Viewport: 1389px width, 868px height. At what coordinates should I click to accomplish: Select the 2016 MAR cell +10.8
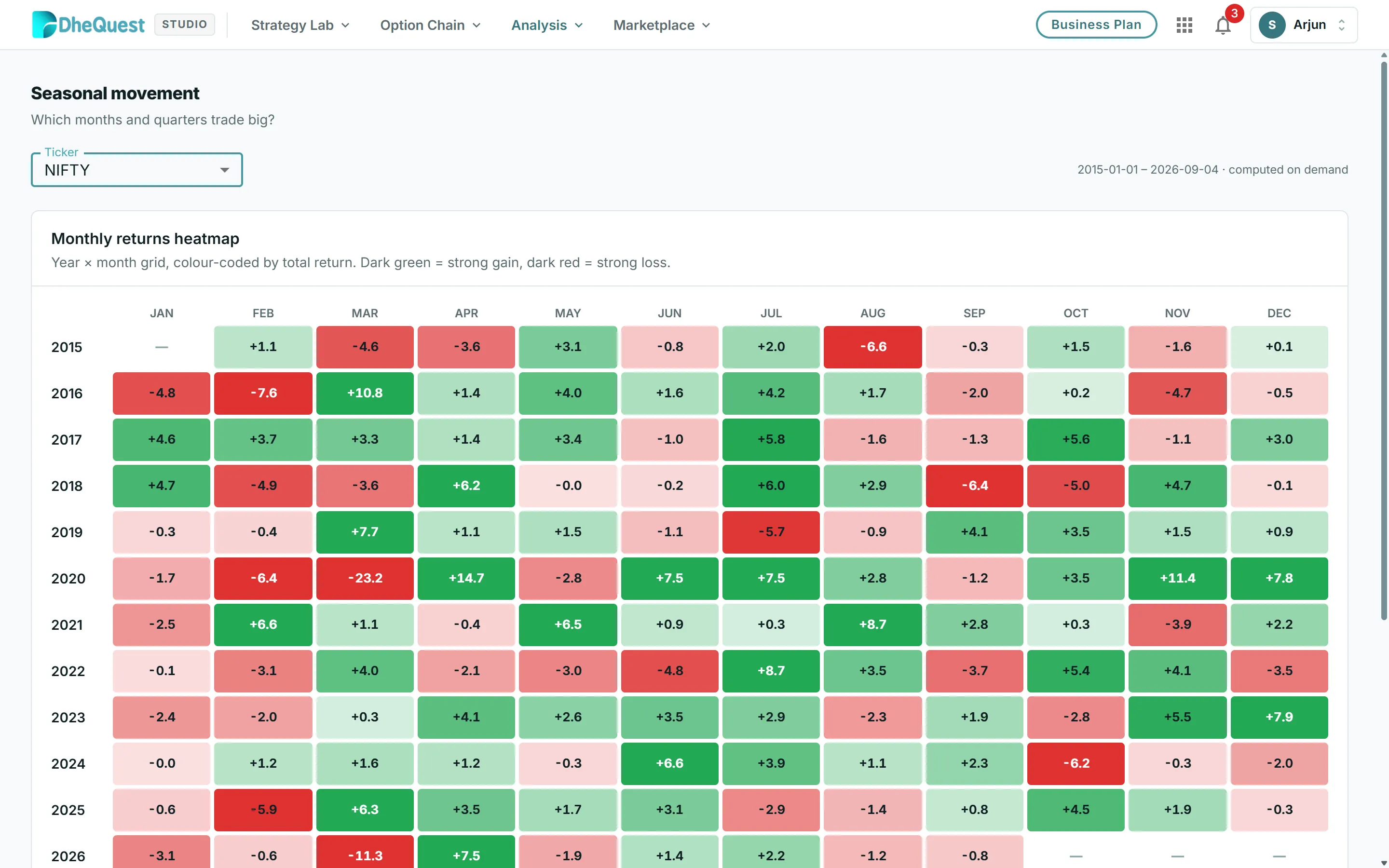[x=365, y=393]
